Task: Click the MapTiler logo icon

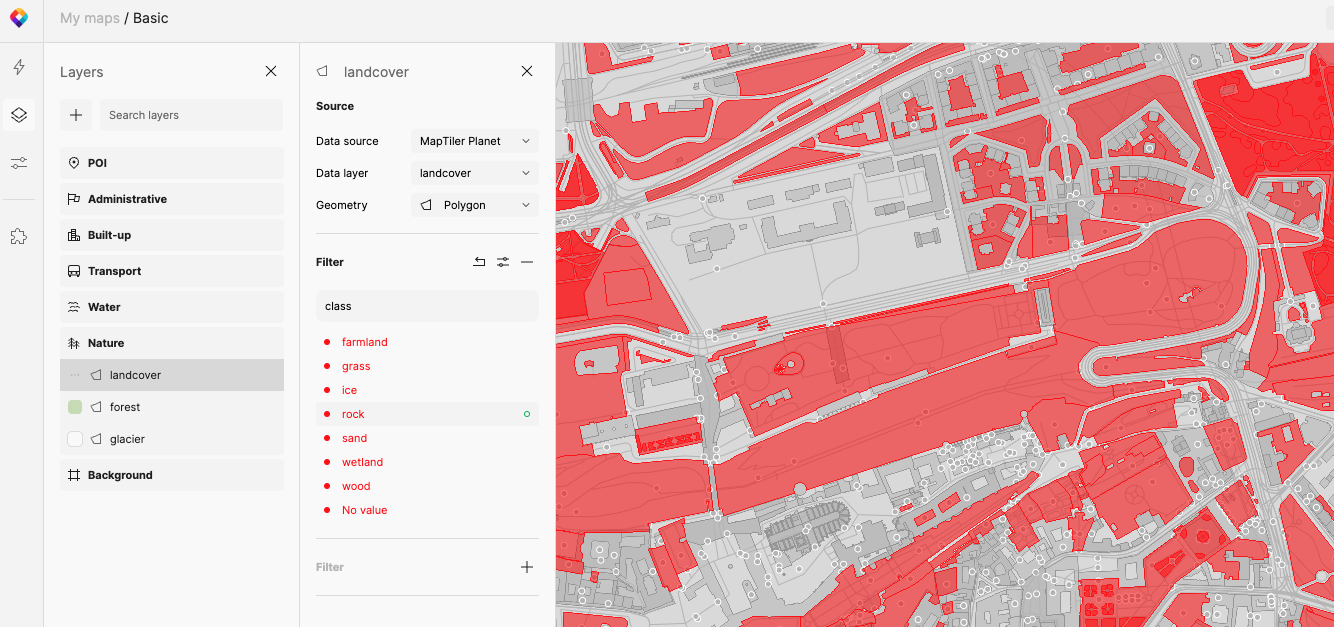Action: [x=19, y=18]
